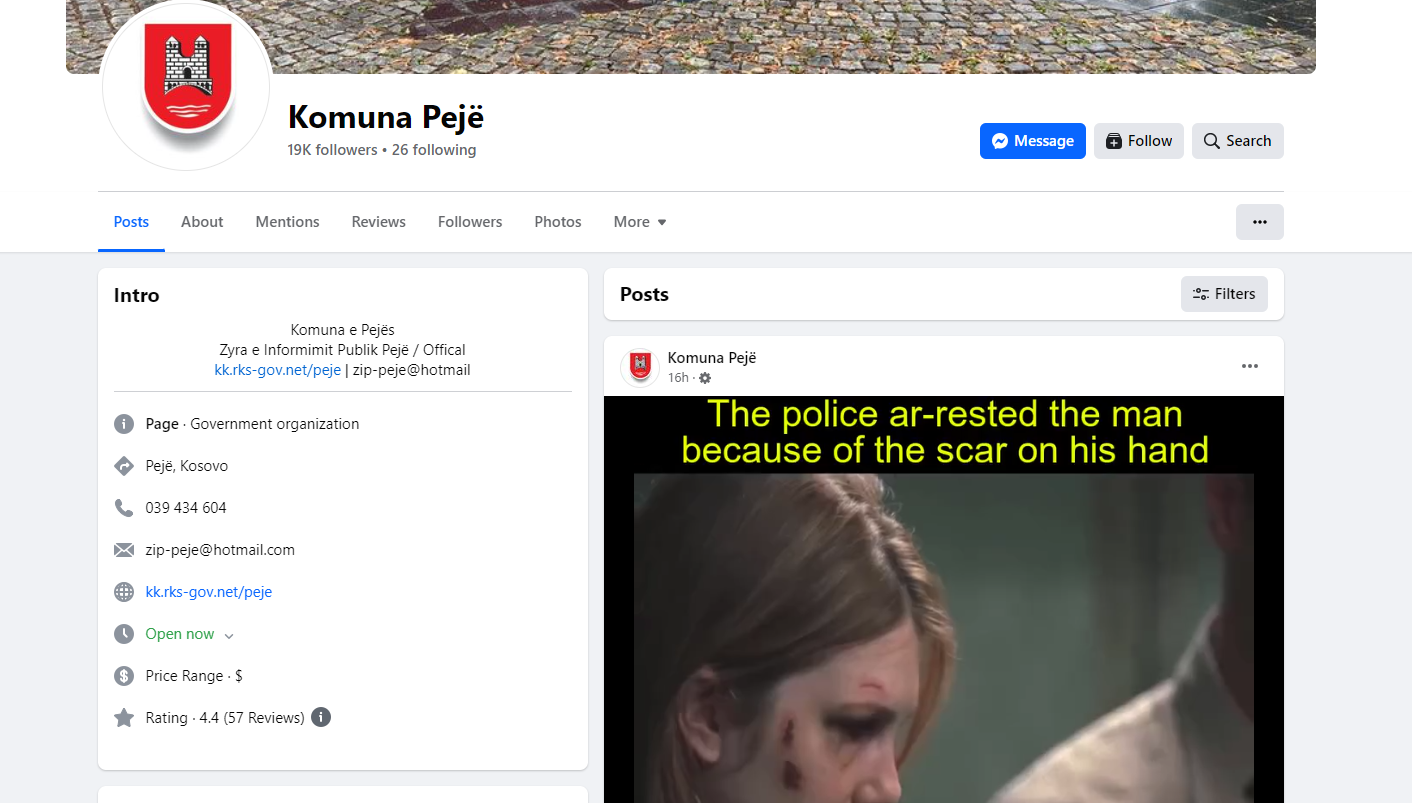
Task: Click the location arrow icon beside Pejë, Kosovo
Action: coord(124,466)
